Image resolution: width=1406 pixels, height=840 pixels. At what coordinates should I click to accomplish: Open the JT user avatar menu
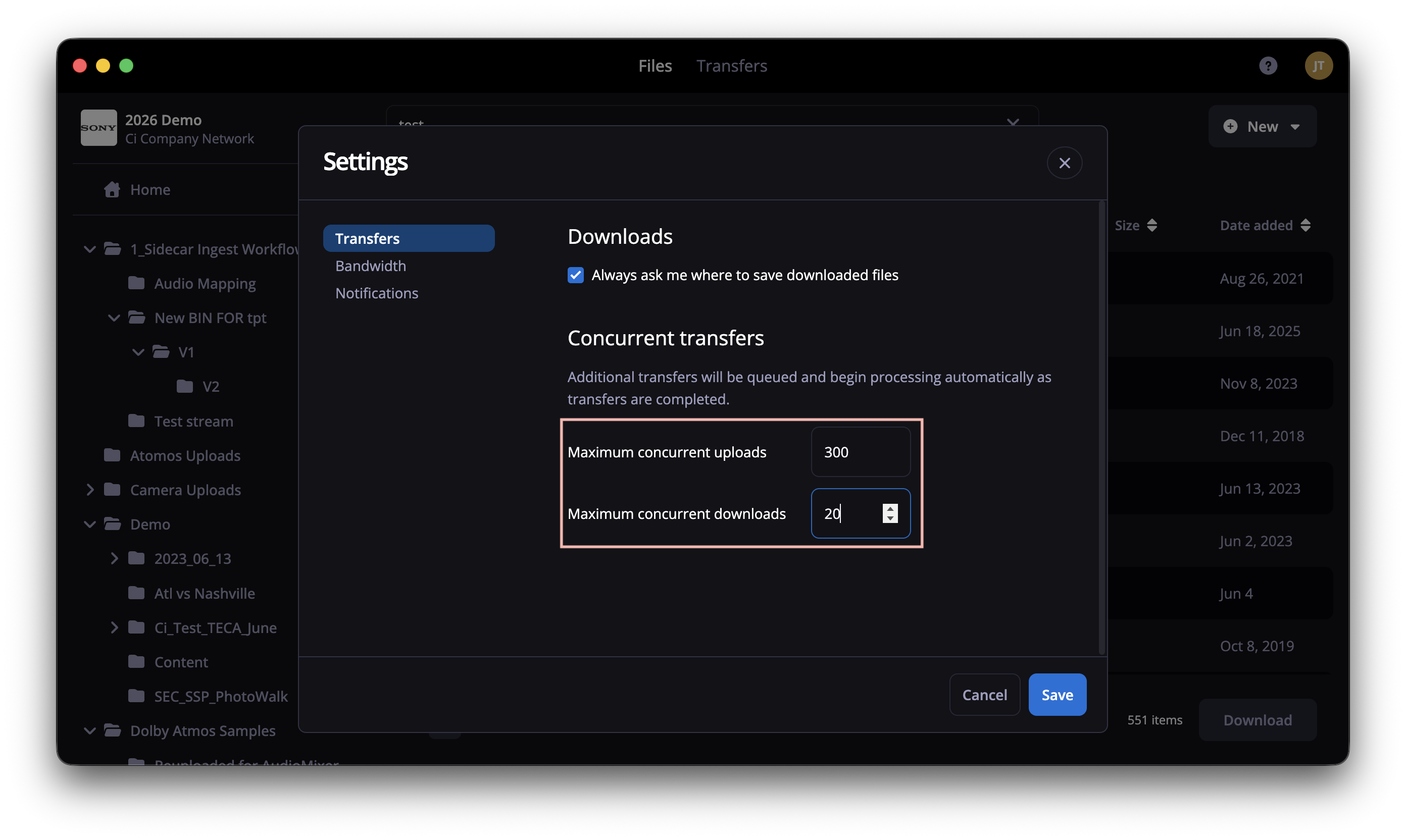pyautogui.click(x=1318, y=66)
